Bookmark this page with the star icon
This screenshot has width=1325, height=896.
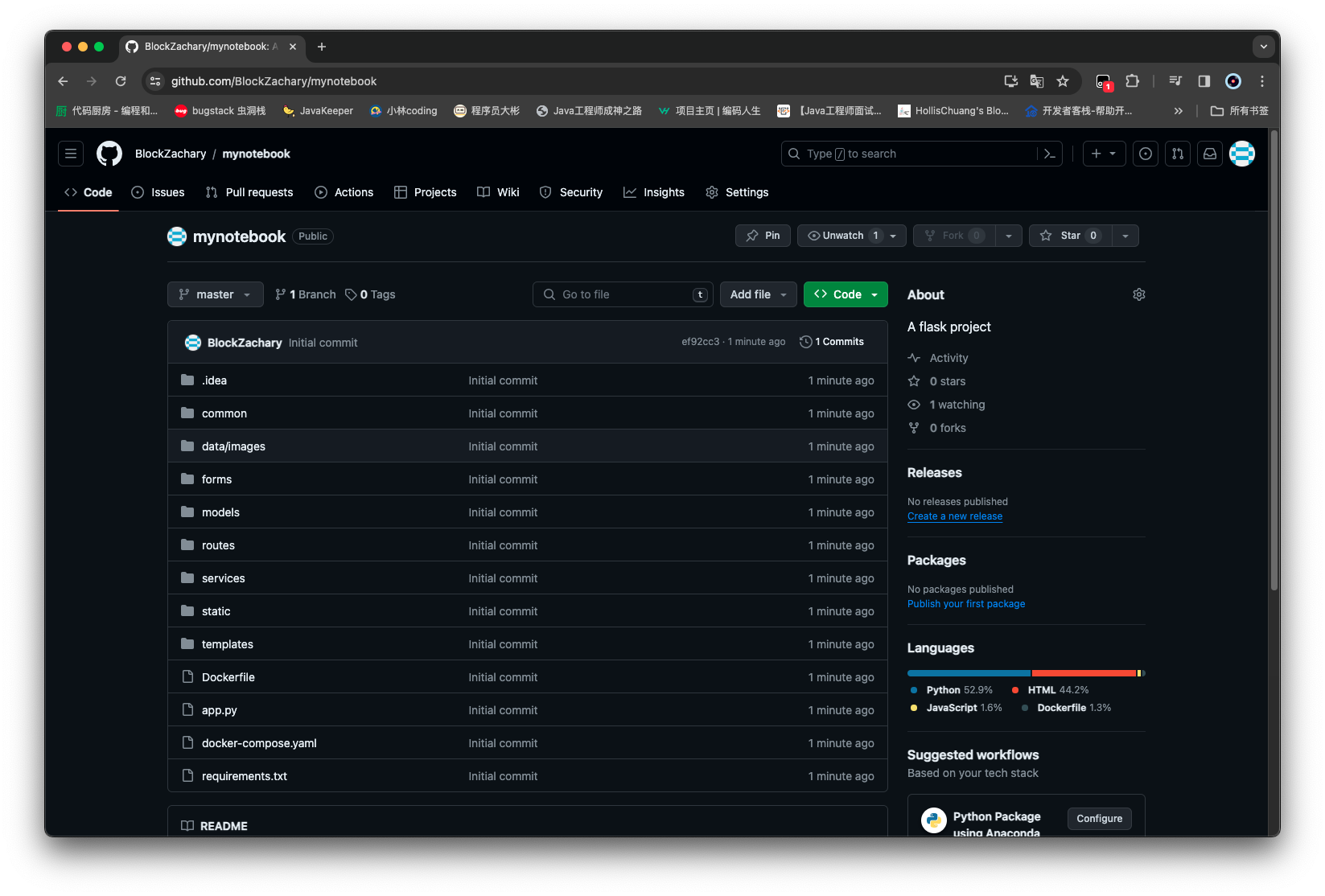click(1063, 81)
